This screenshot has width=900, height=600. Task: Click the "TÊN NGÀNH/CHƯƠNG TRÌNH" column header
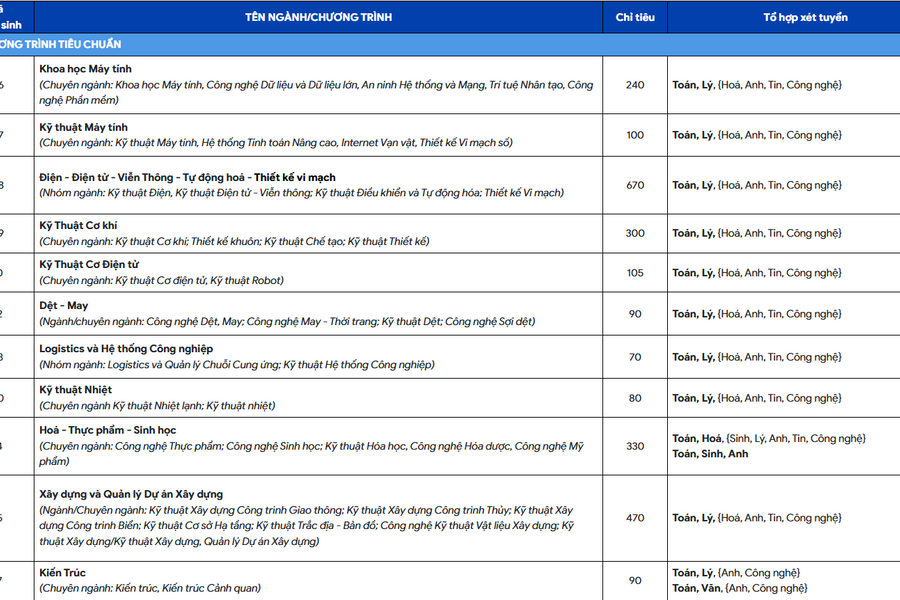[x=318, y=17]
